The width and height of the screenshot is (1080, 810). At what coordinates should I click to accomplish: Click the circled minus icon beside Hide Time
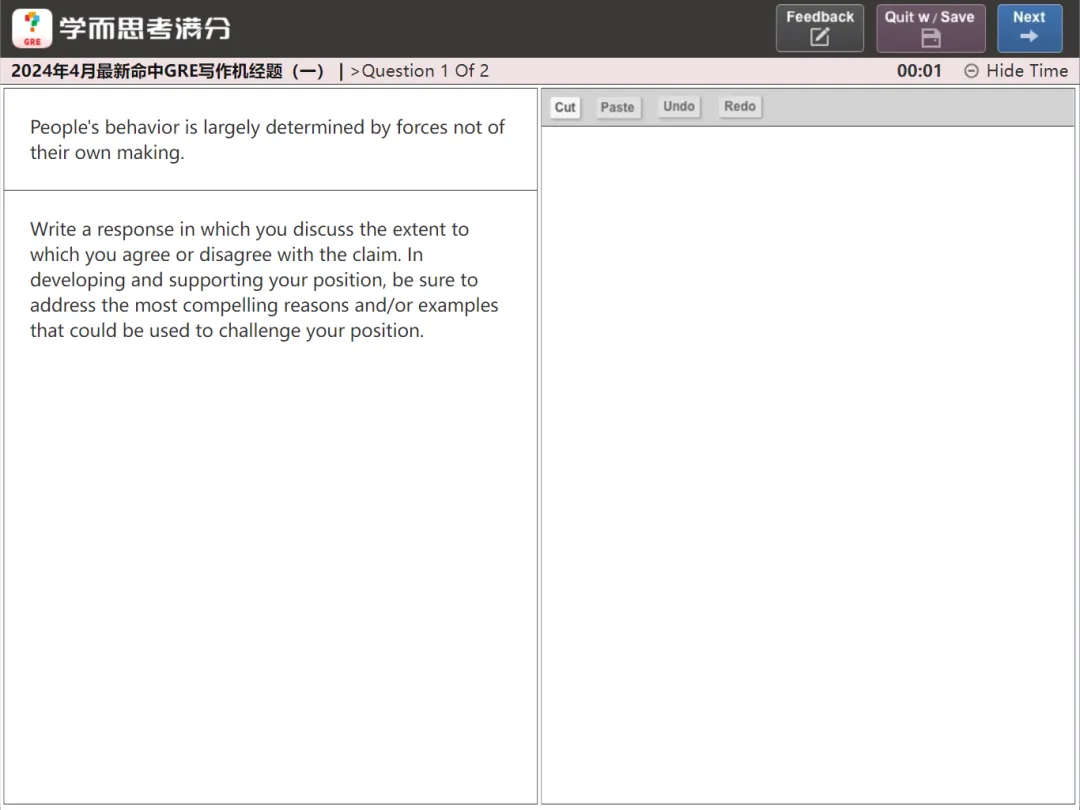[971, 71]
